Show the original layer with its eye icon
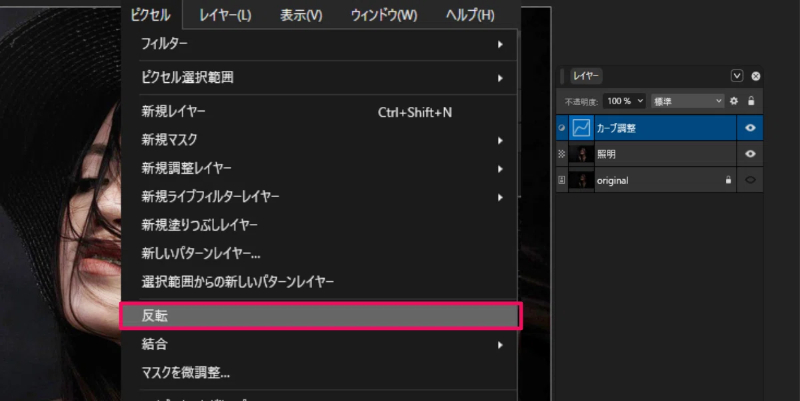 coord(750,180)
